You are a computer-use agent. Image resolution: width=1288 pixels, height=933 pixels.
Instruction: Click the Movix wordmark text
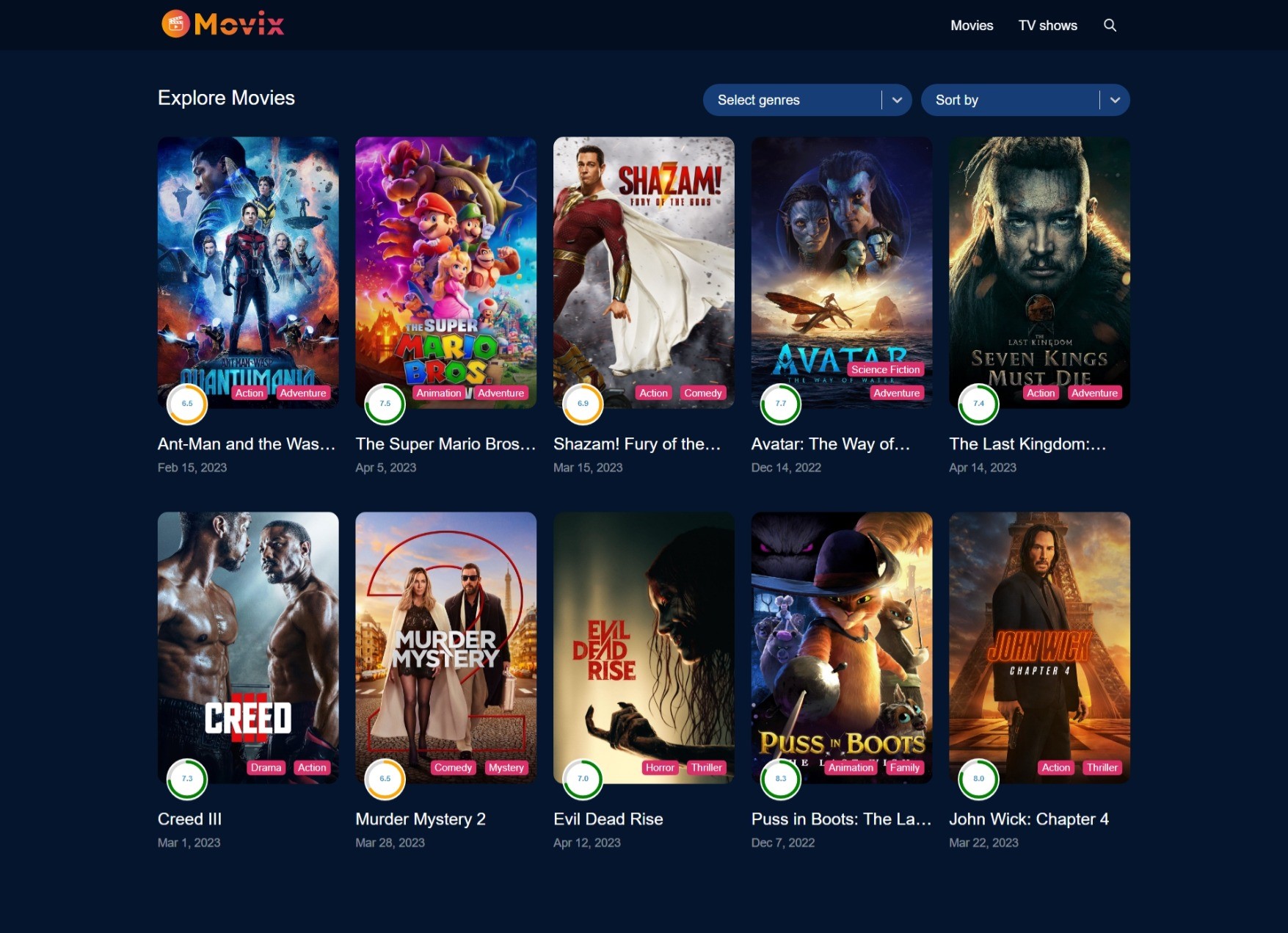(239, 24)
